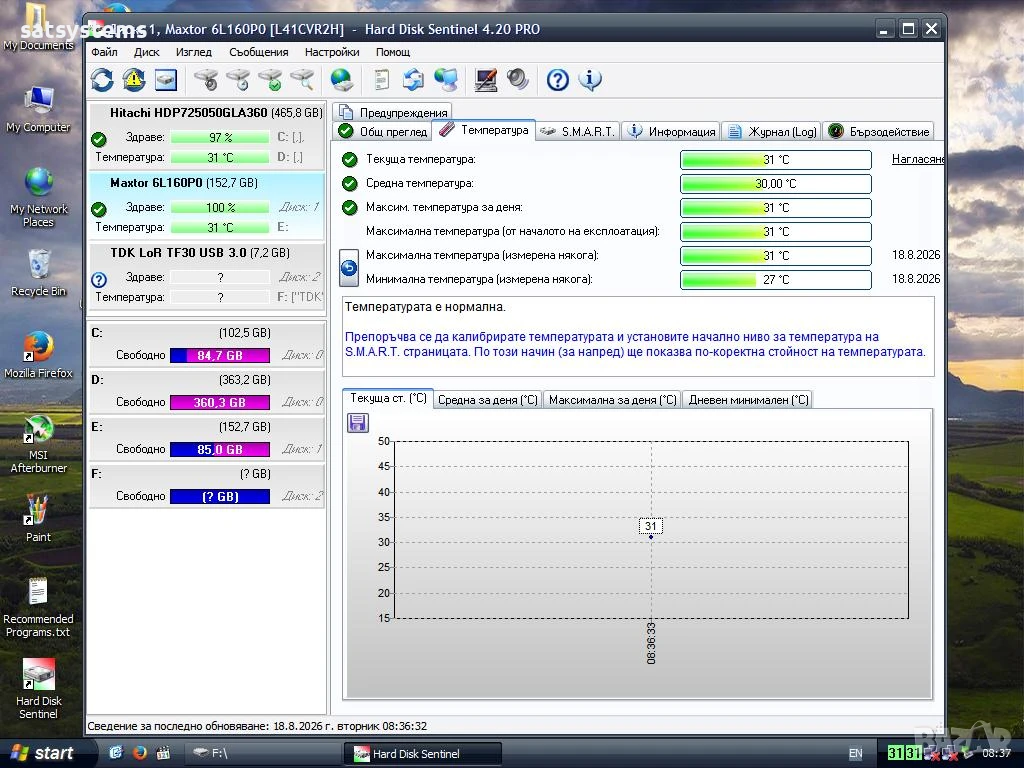Click the refresh icon with warning triangle
The height and width of the screenshot is (768, 1024).
tap(134, 80)
